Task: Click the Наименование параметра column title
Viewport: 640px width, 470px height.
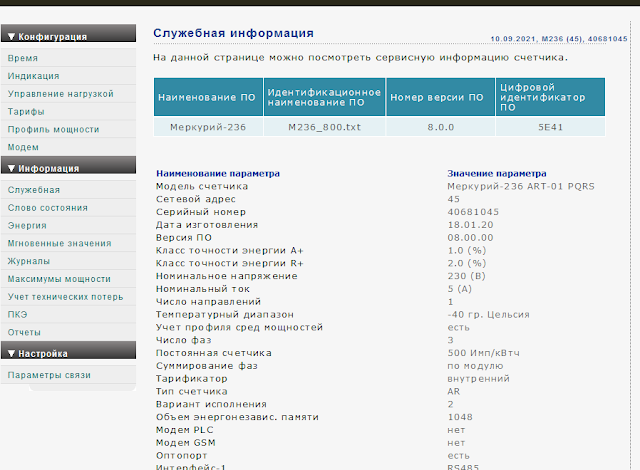Action: pyautogui.click(x=218, y=173)
